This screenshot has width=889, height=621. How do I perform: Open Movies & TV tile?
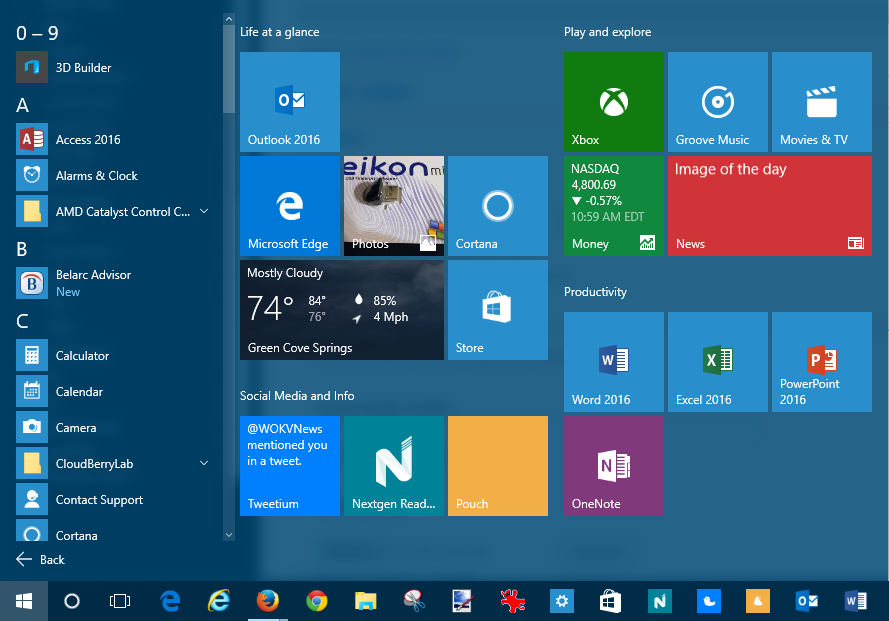pos(821,101)
